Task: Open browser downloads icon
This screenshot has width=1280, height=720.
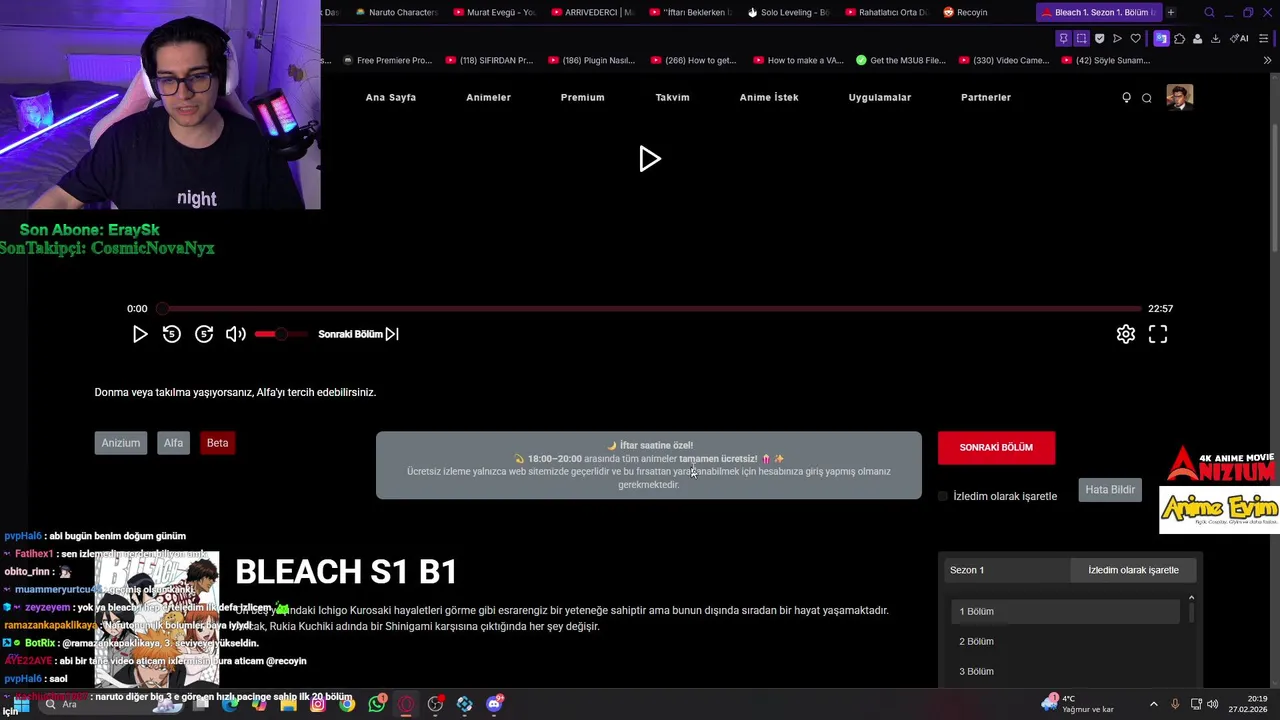Action: 1215,39
